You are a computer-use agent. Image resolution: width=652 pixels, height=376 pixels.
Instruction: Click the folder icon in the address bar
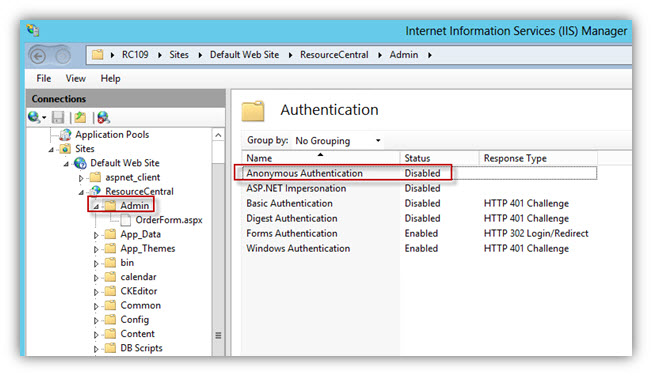point(98,54)
